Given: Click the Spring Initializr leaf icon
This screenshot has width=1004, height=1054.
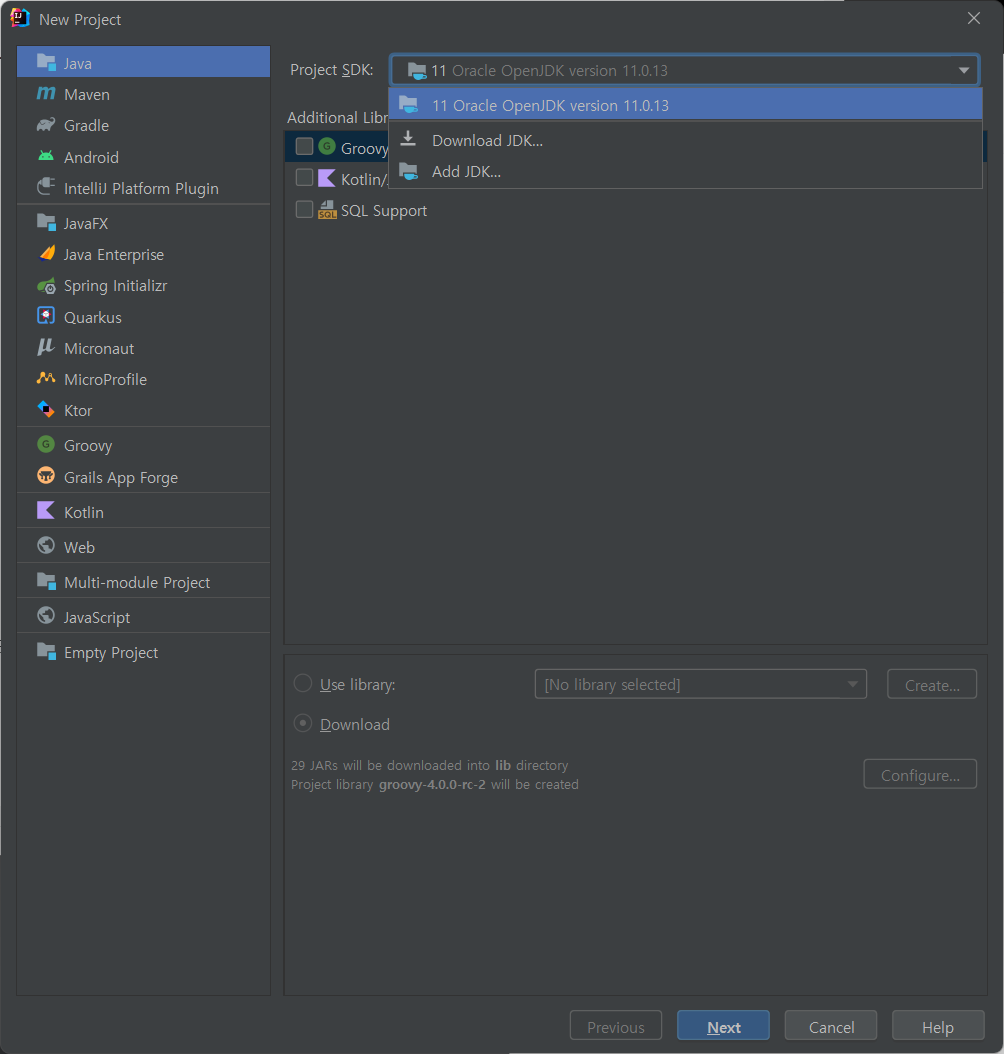Looking at the screenshot, I should [46, 286].
